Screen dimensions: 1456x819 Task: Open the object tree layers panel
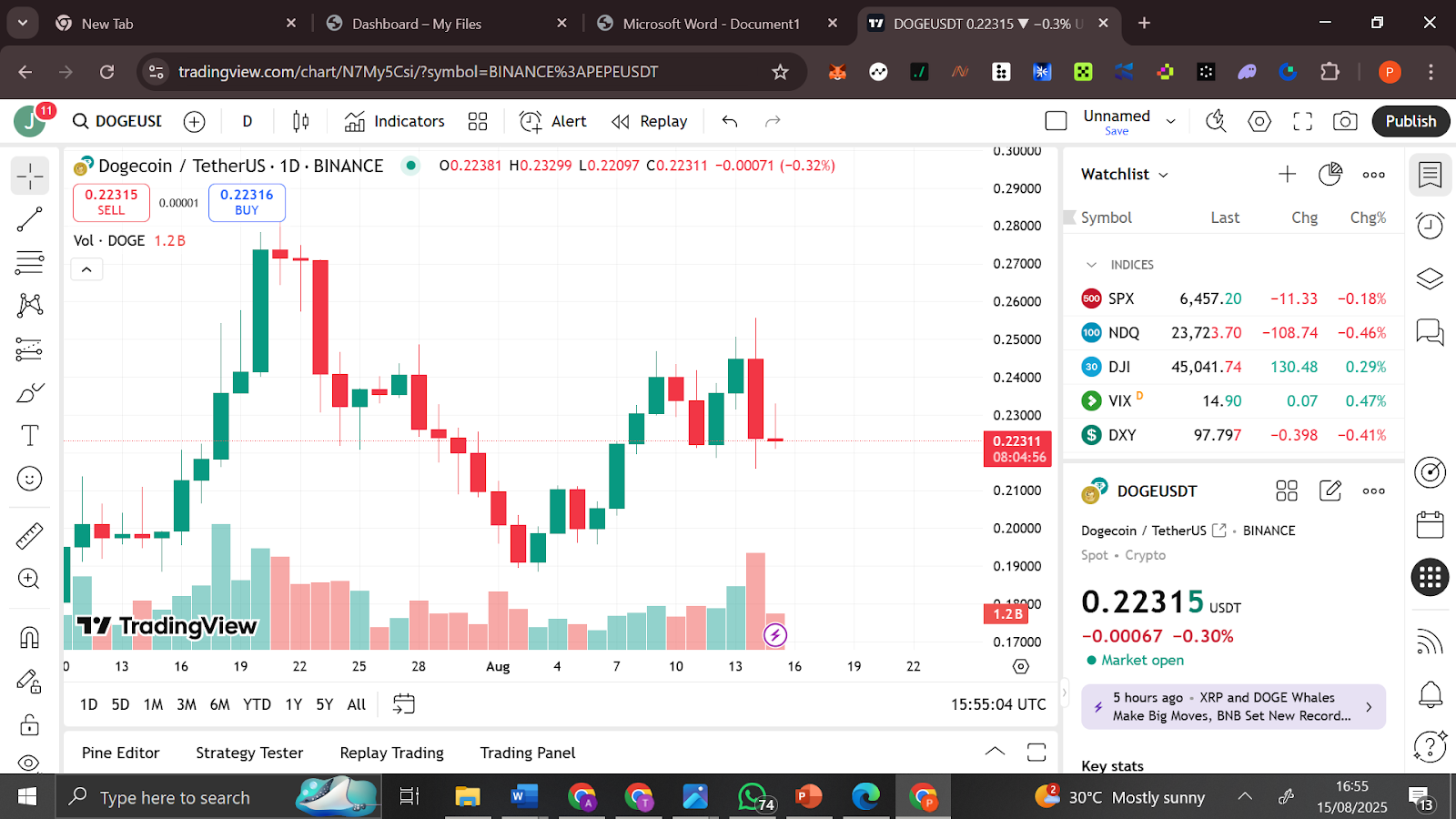(x=1431, y=278)
